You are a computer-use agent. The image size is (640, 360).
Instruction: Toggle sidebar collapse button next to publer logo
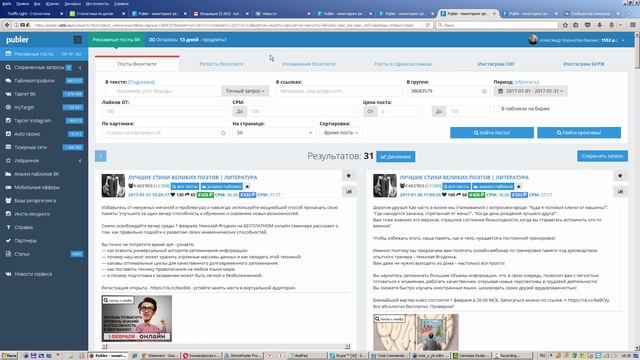[x=77, y=40]
